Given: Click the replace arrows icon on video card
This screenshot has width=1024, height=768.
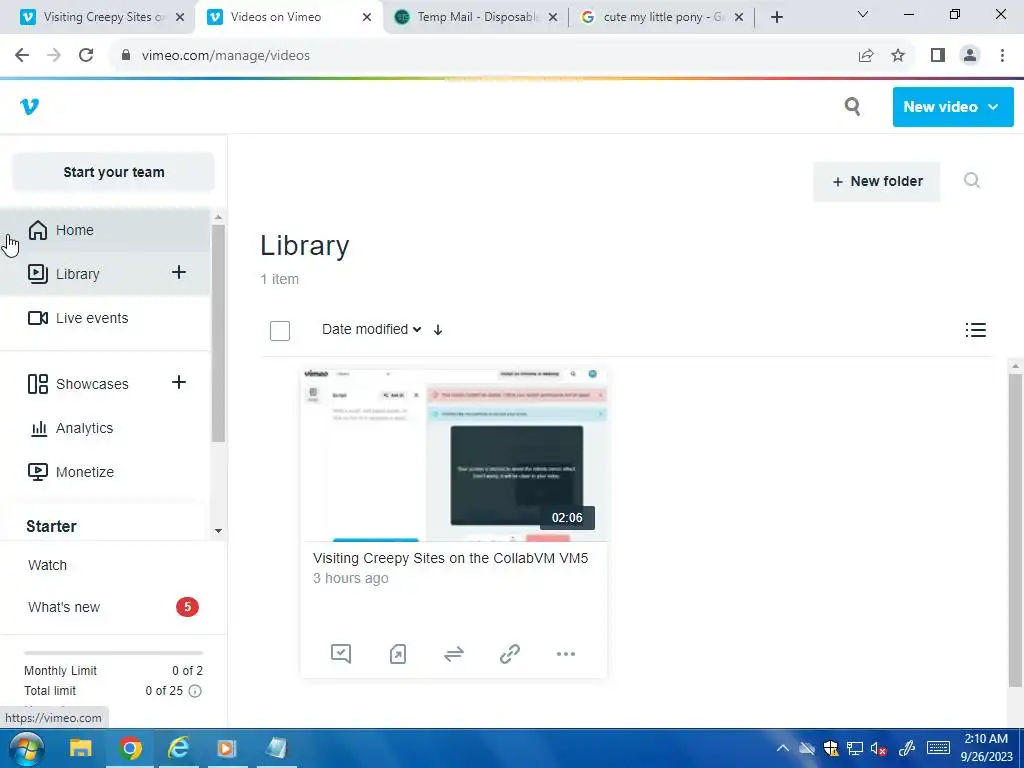Looking at the screenshot, I should 454,654.
